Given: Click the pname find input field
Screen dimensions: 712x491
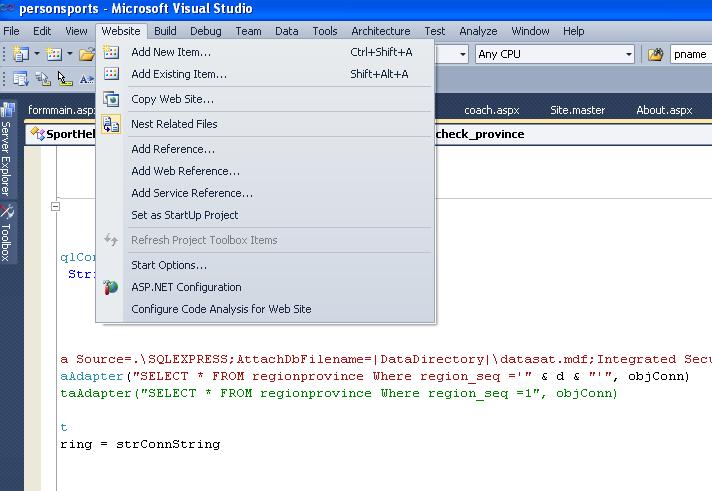Looking at the screenshot, I should [691, 54].
